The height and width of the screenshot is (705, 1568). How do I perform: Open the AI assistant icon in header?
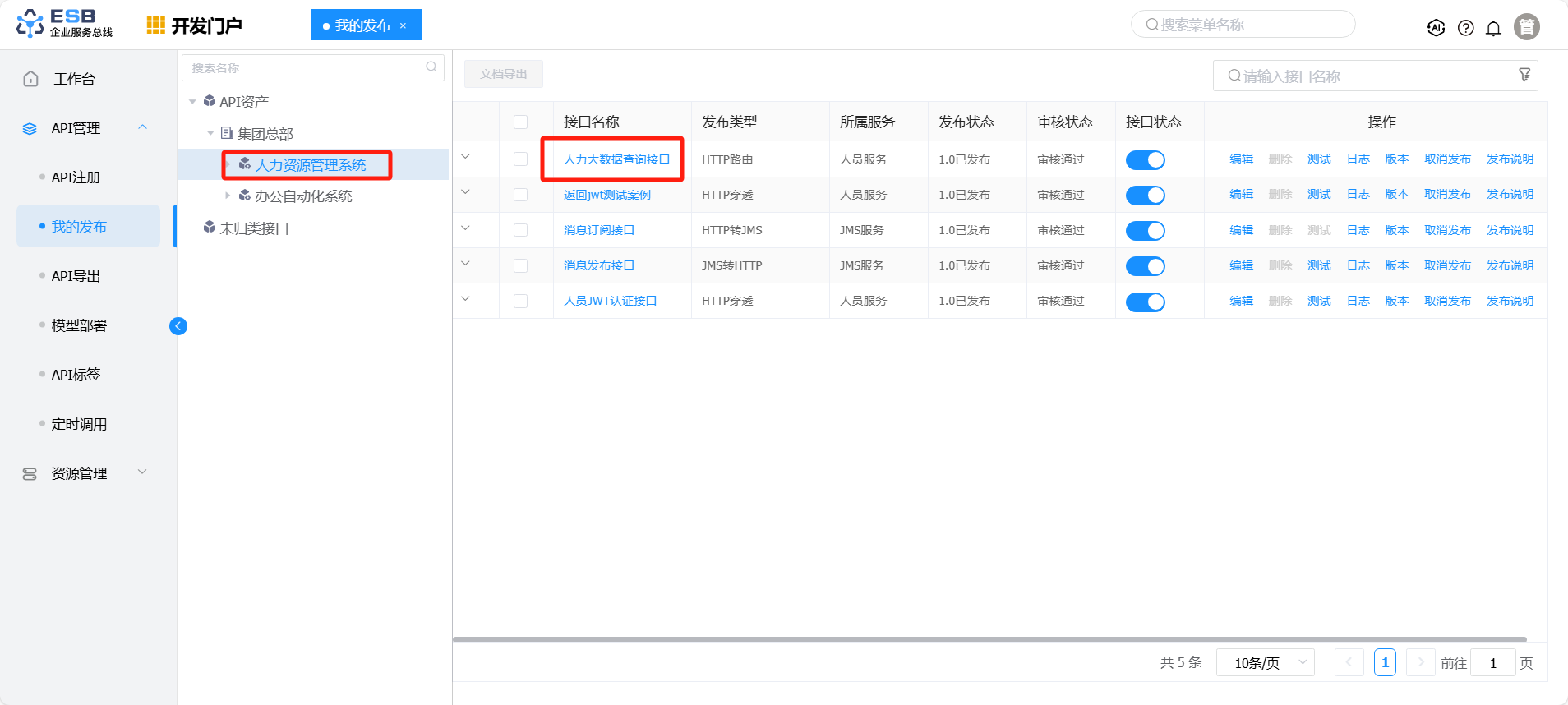1436,28
